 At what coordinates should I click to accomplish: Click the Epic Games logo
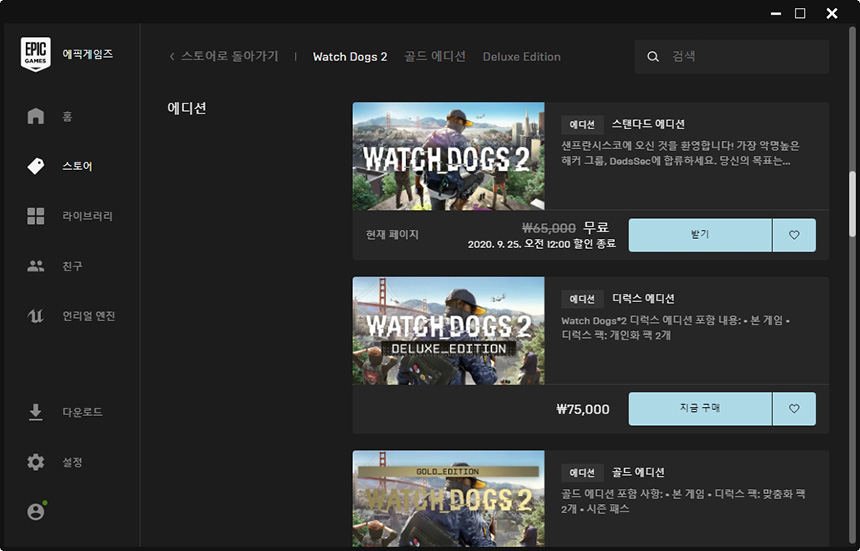pyautogui.click(x=36, y=54)
